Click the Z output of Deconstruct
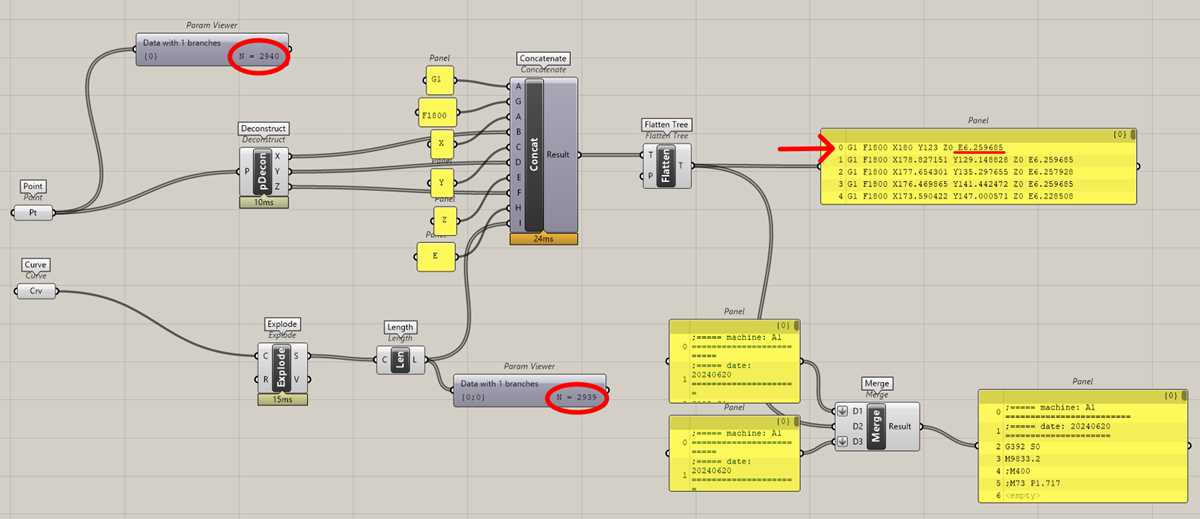 coord(277,186)
